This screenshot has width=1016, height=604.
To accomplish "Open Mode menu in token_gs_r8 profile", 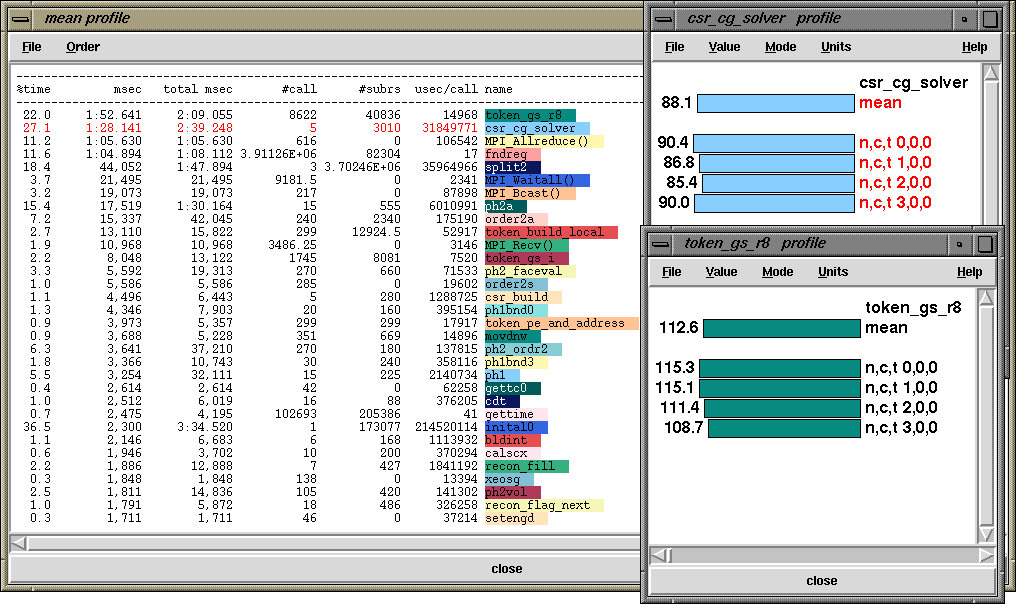I will [x=778, y=272].
